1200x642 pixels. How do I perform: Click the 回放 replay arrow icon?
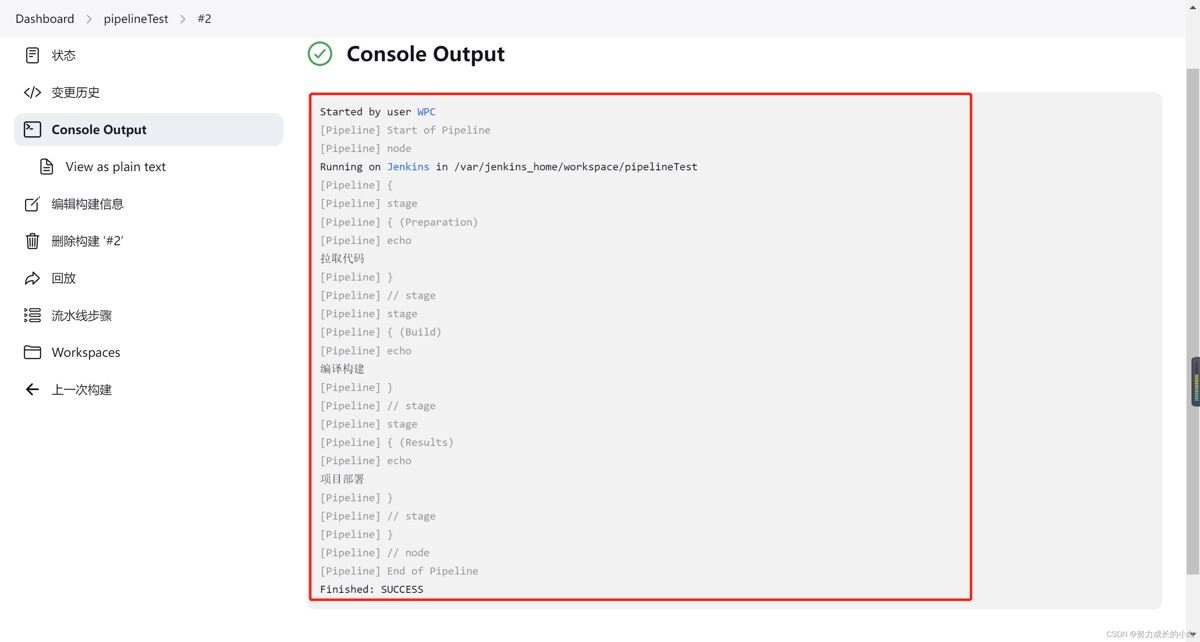pos(33,278)
